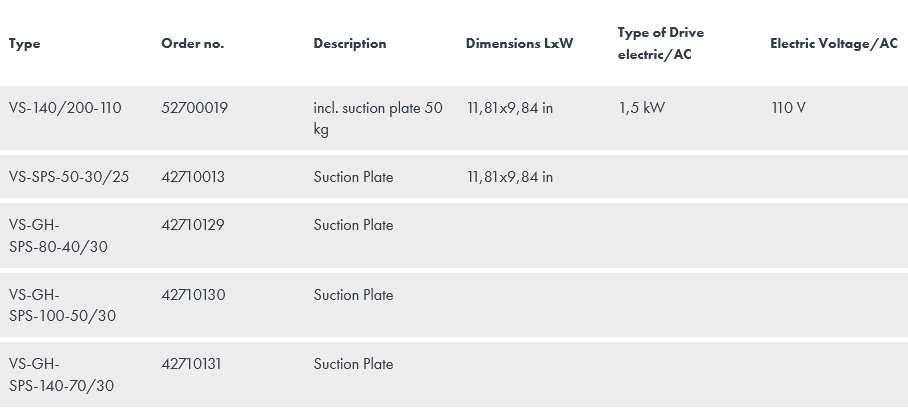Click order number 42710129
This screenshot has height=416, width=908.
pos(193,225)
